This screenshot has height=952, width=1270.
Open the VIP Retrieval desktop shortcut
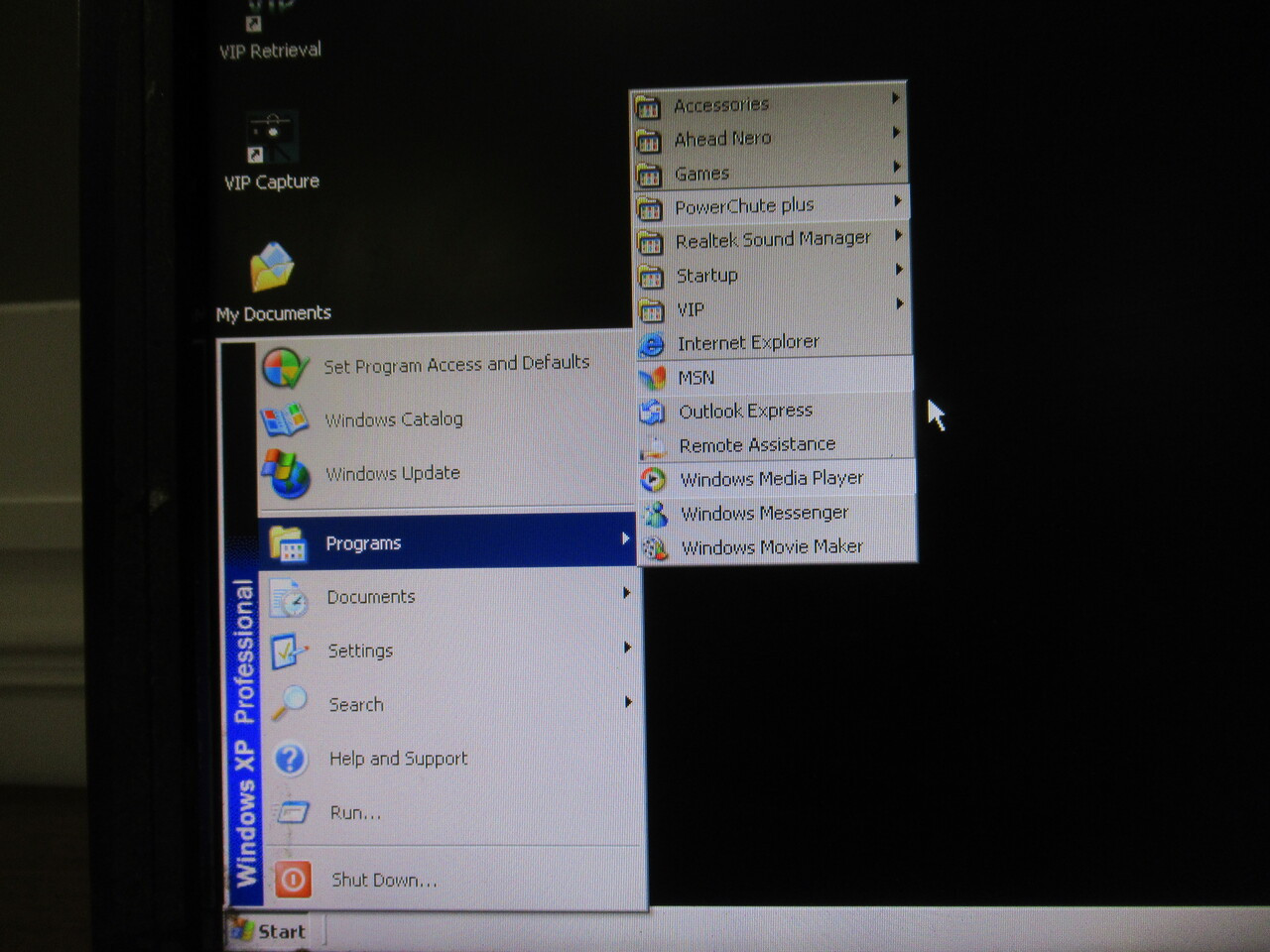[x=270, y=32]
